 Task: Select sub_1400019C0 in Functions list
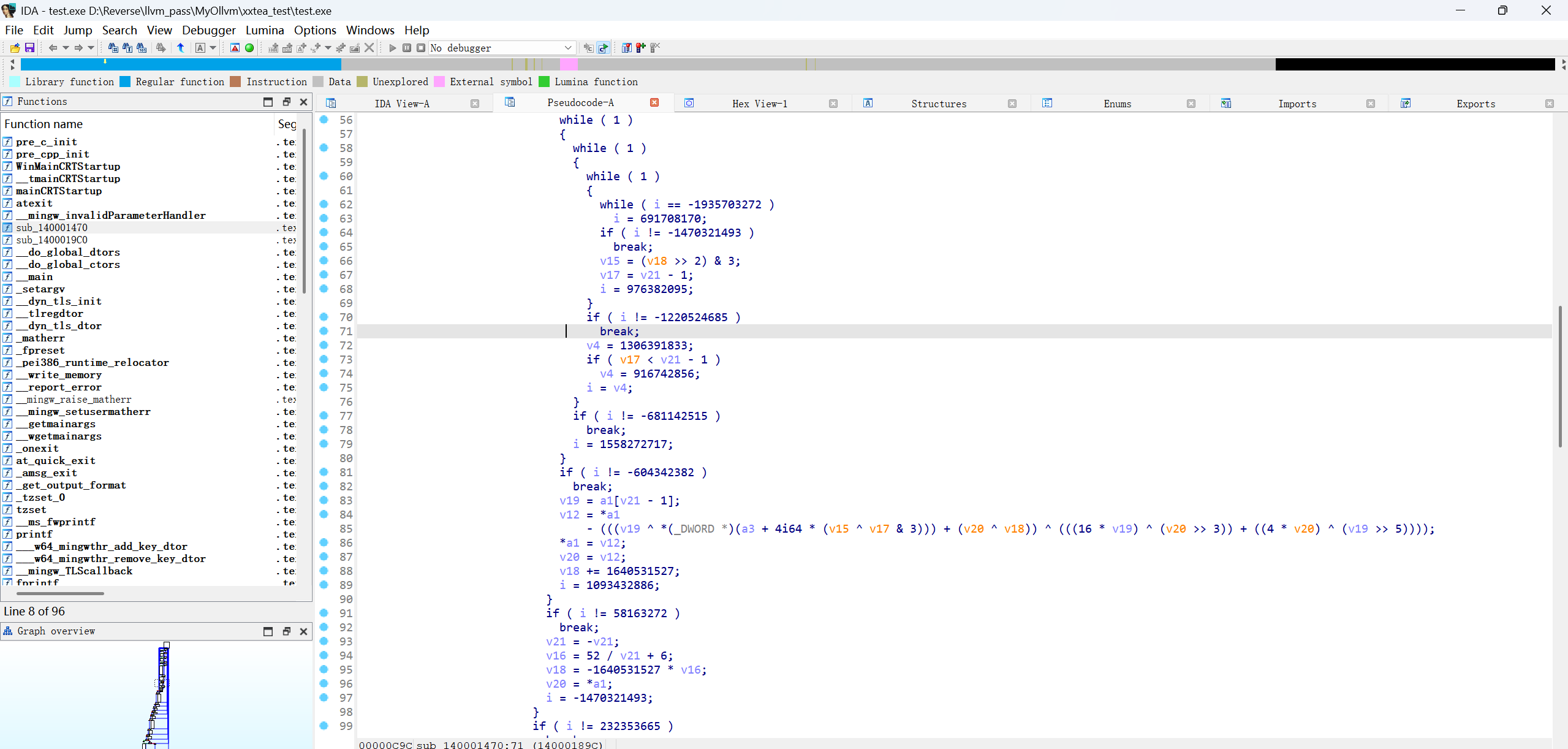pyautogui.click(x=51, y=240)
